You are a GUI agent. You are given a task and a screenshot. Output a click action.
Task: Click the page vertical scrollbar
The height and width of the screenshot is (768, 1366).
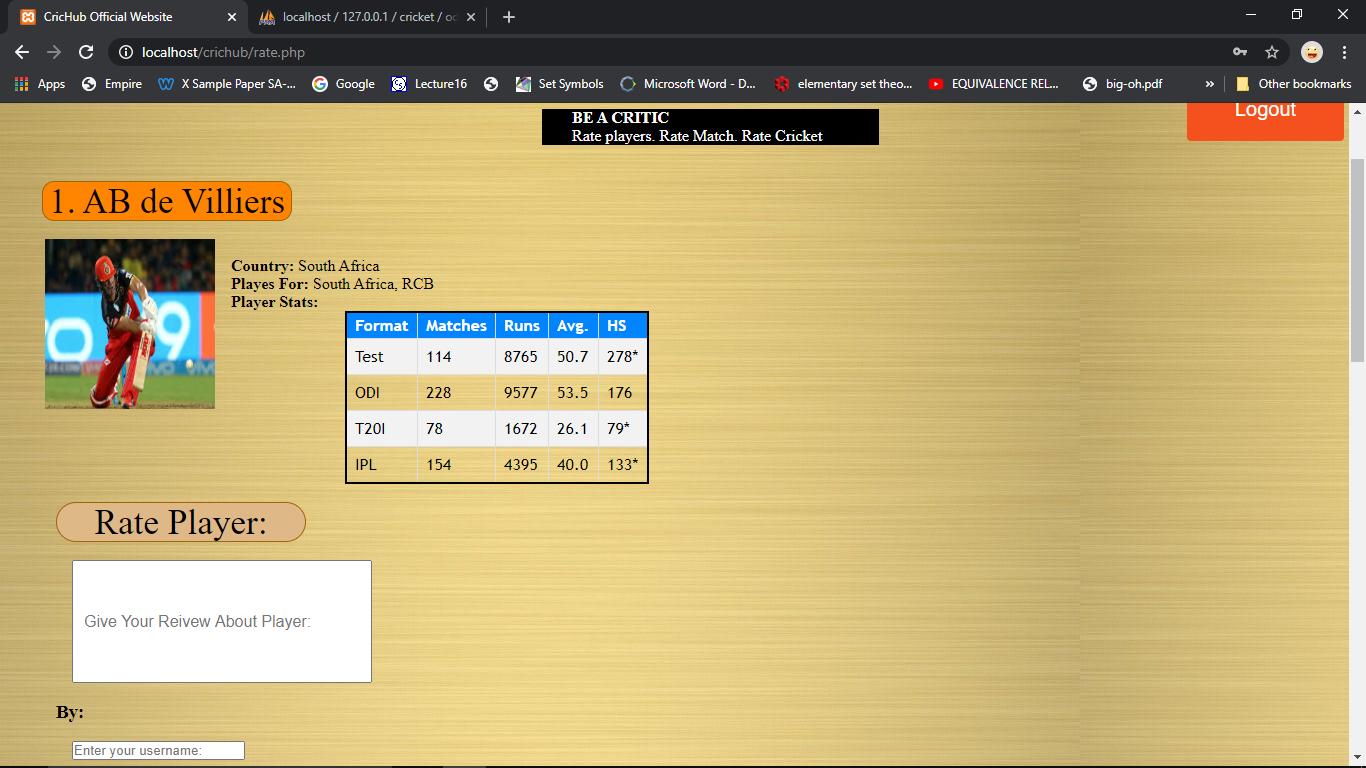(1357, 260)
